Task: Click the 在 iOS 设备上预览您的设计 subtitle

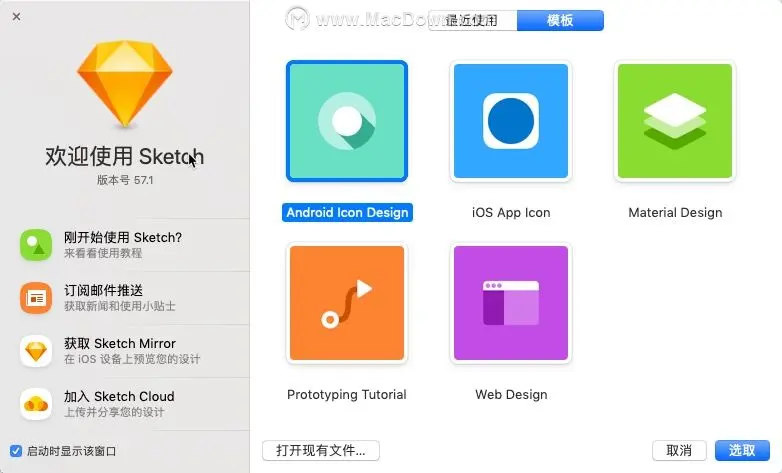Action: point(132,359)
